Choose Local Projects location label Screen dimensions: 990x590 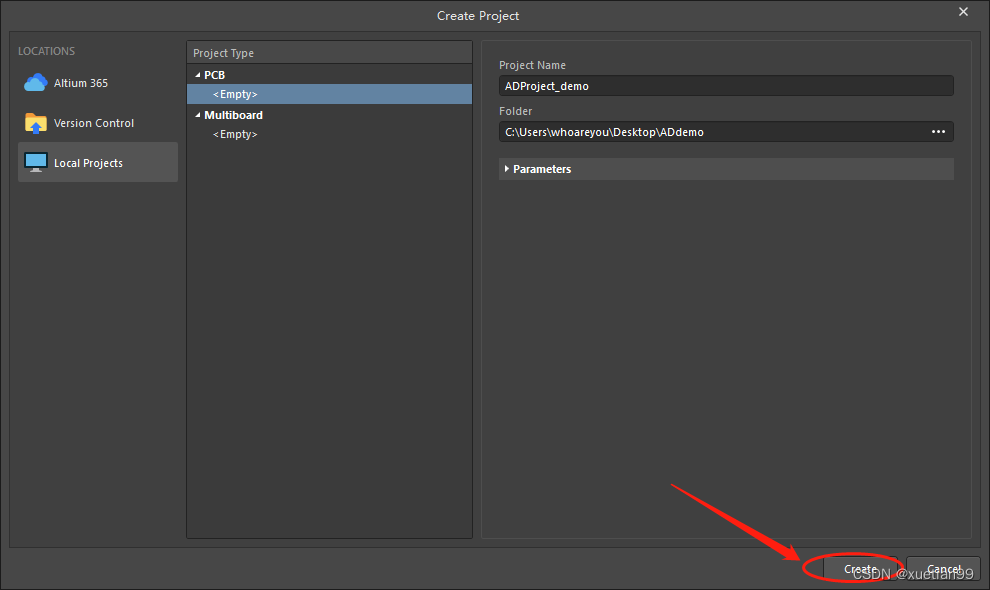(x=88, y=163)
